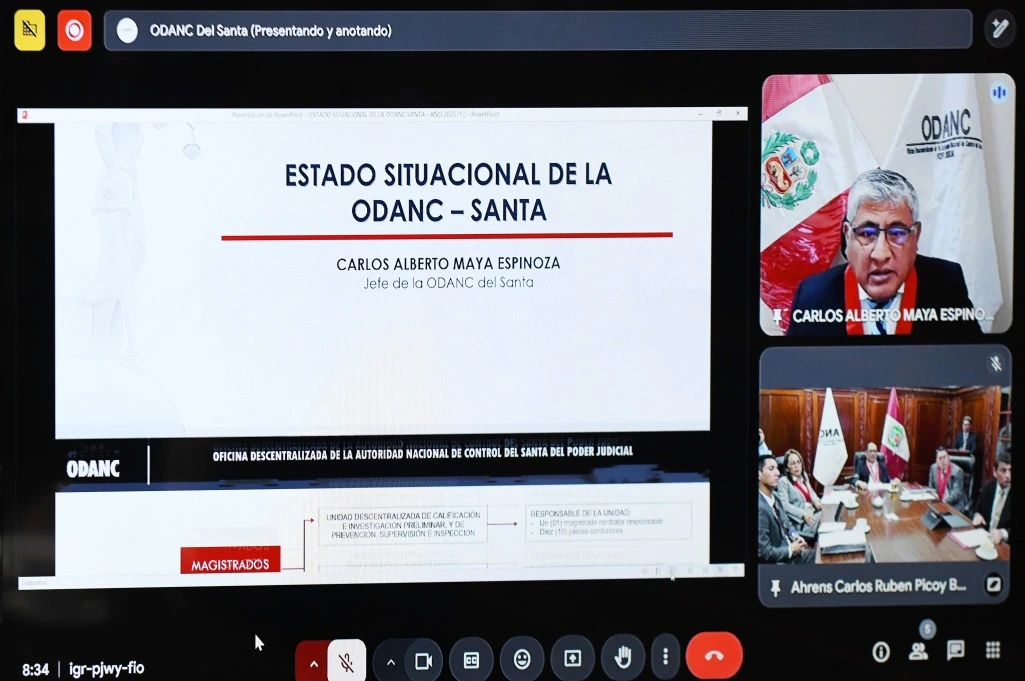Unpin the Ahrens Carlos Ruben Picoy tile
This screenshot has width=1025, height=681.
tap(775, 588)
